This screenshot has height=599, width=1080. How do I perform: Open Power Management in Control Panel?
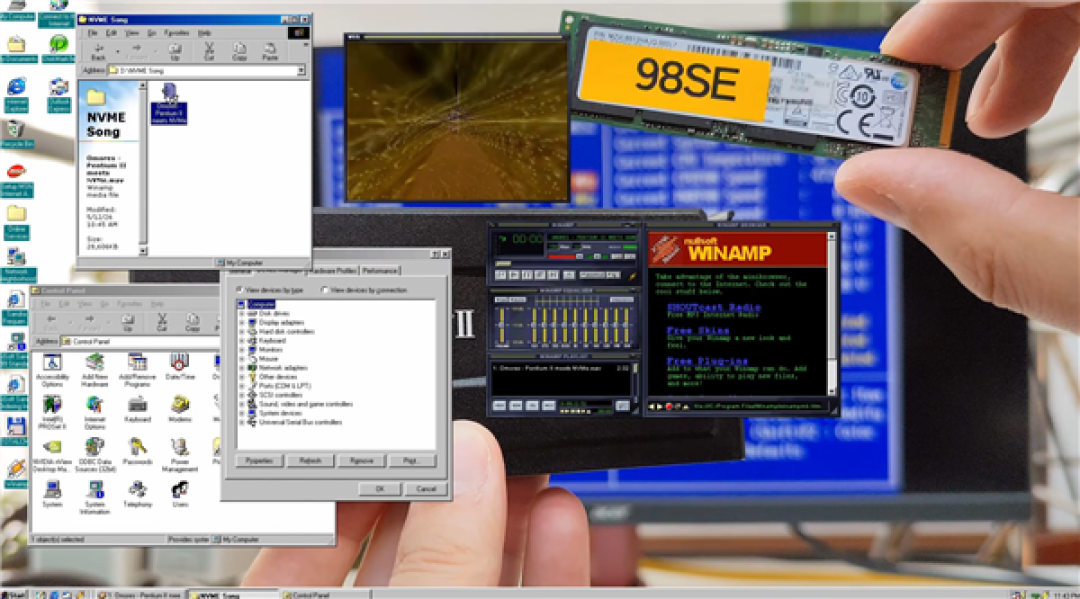click(x=180, y=455)
